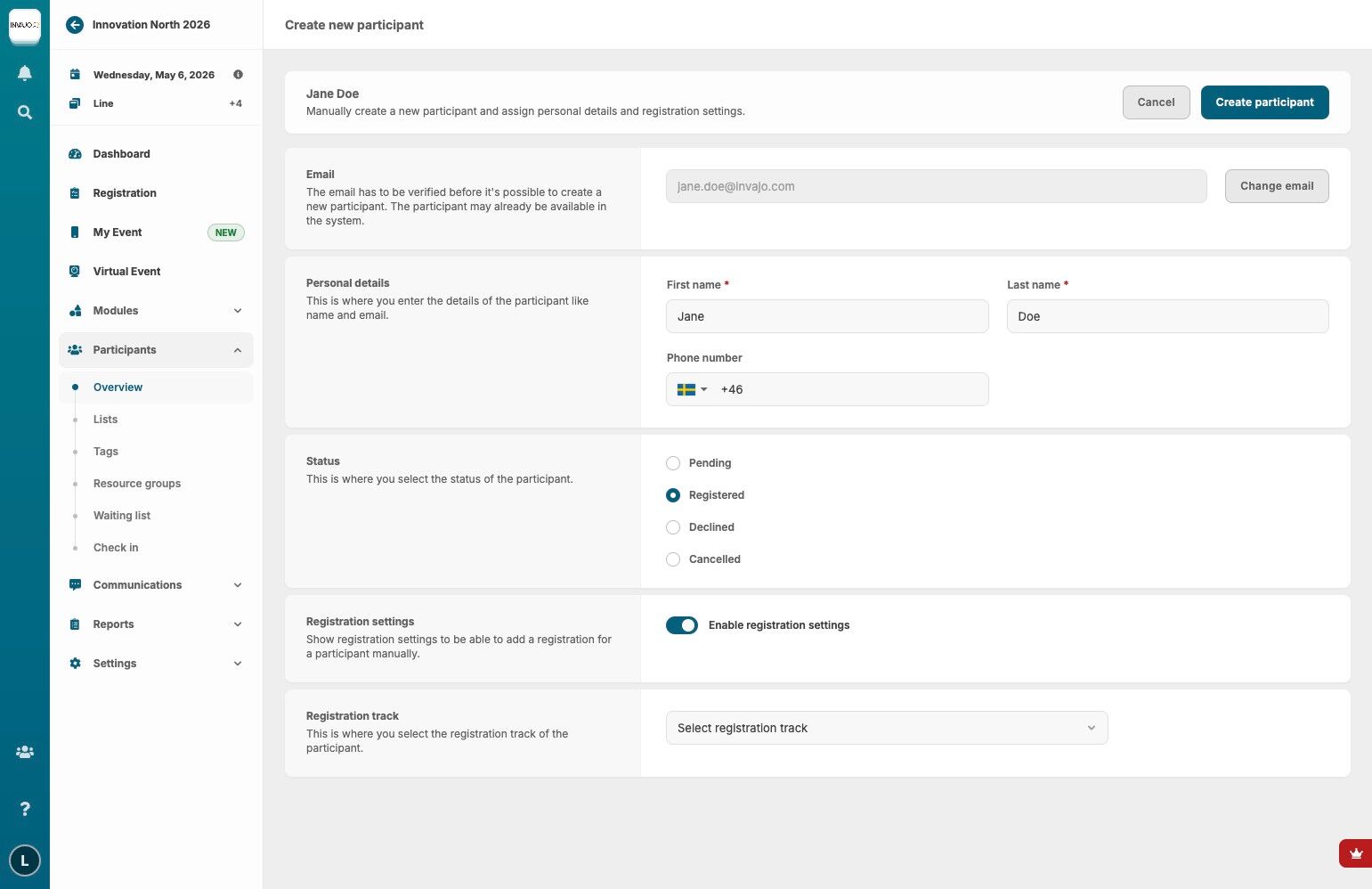
Task: Click the back arrow beside Innovation North 2026
Action: pyautogui.click(x=75, y=25)
